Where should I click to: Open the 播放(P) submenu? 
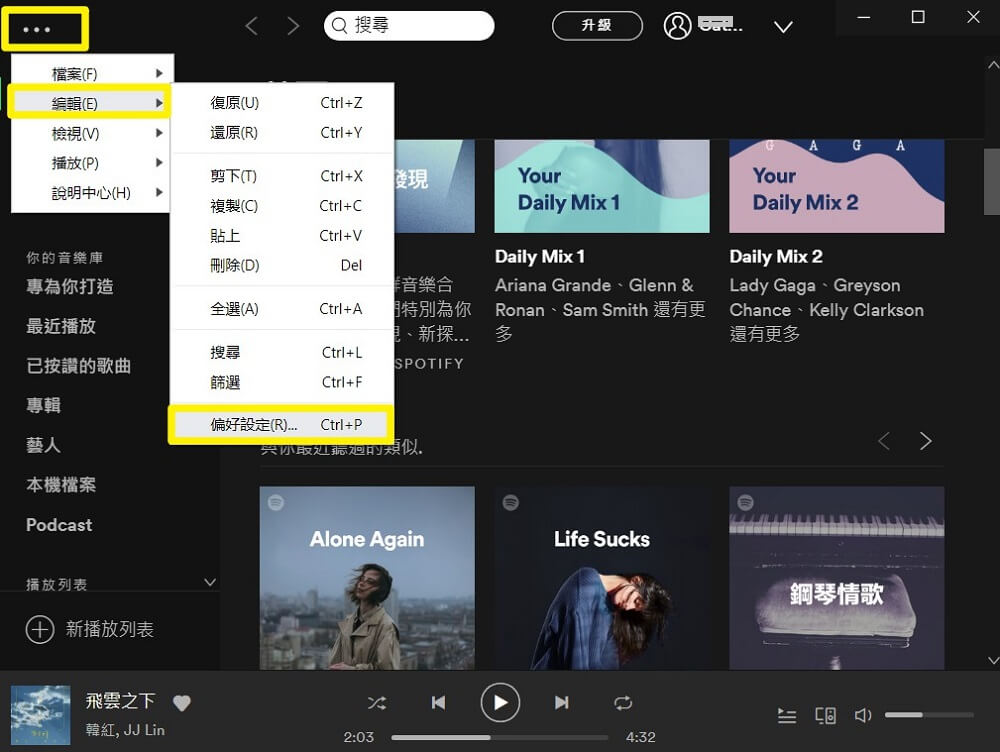tap(91, 163)
